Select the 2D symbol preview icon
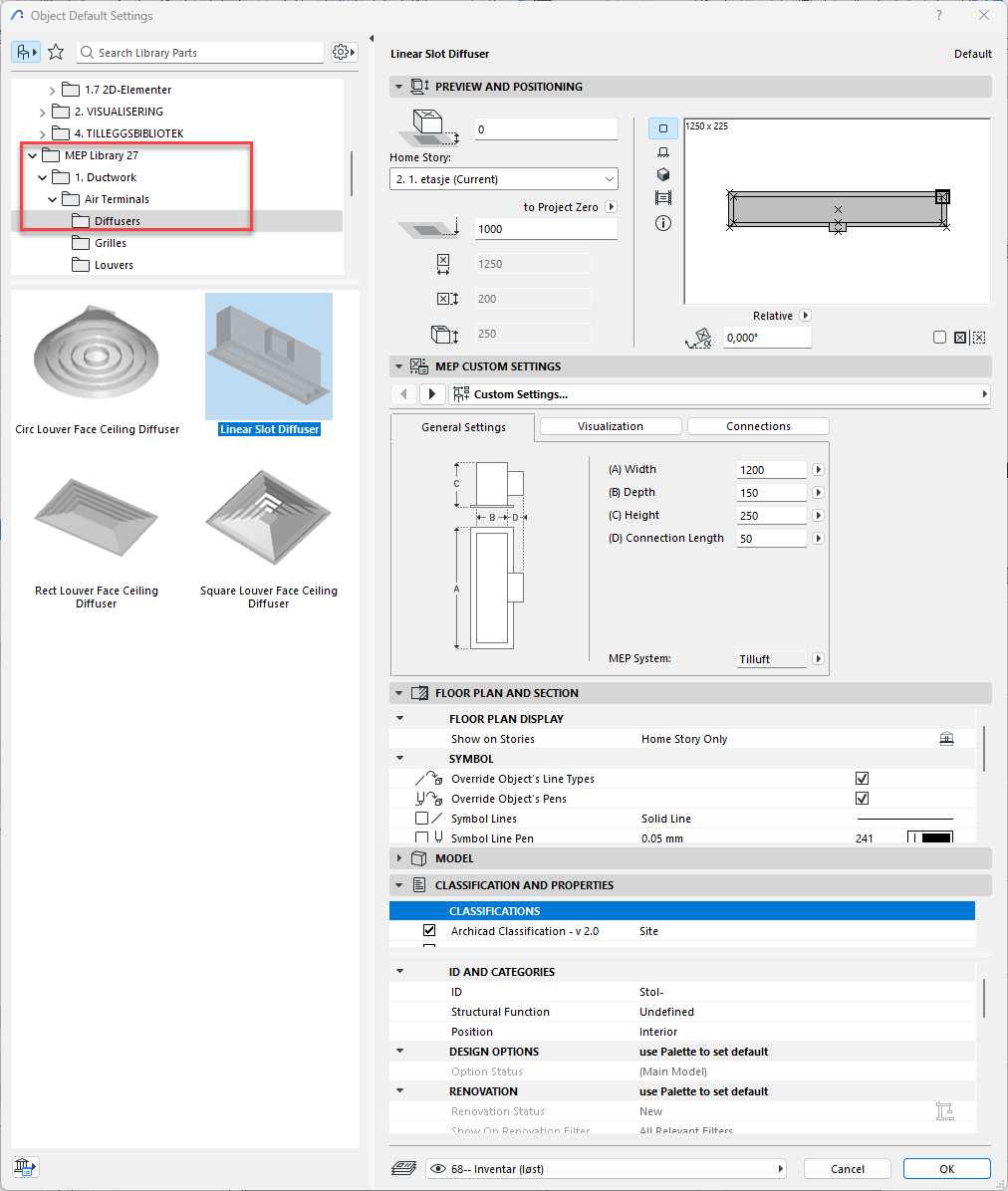This screenshot has height=1191, width=1008. pyautogui.click(x=663, y=128)
